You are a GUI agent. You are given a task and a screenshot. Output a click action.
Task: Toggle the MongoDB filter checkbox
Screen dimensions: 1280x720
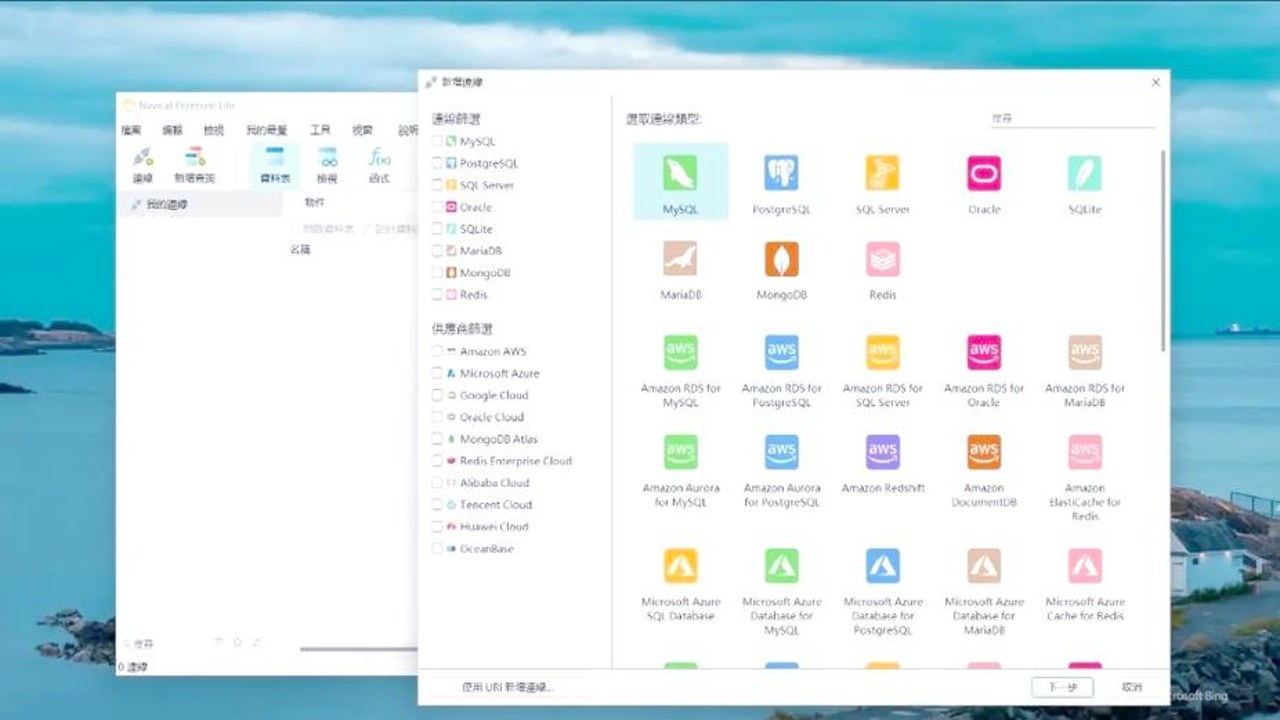point(437,273)
